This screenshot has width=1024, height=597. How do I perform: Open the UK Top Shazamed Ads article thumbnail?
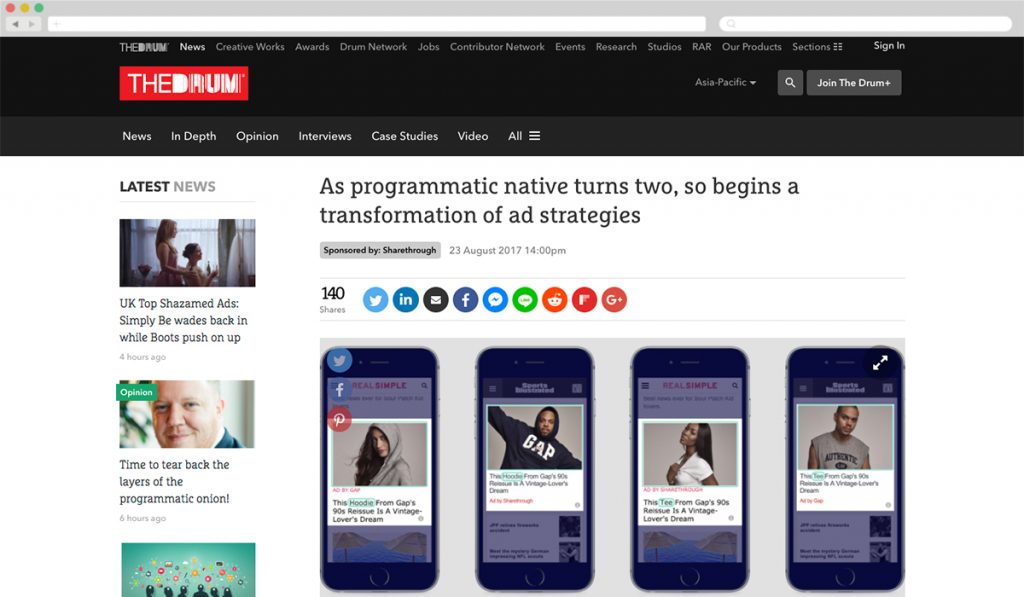click(x=187, y=252)
